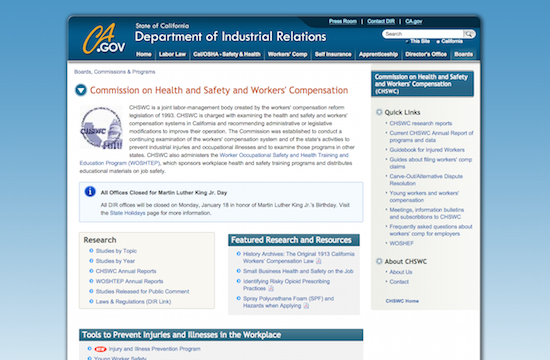Click the Quick Links gear icon
550x360 pixels.
(379, 112)
